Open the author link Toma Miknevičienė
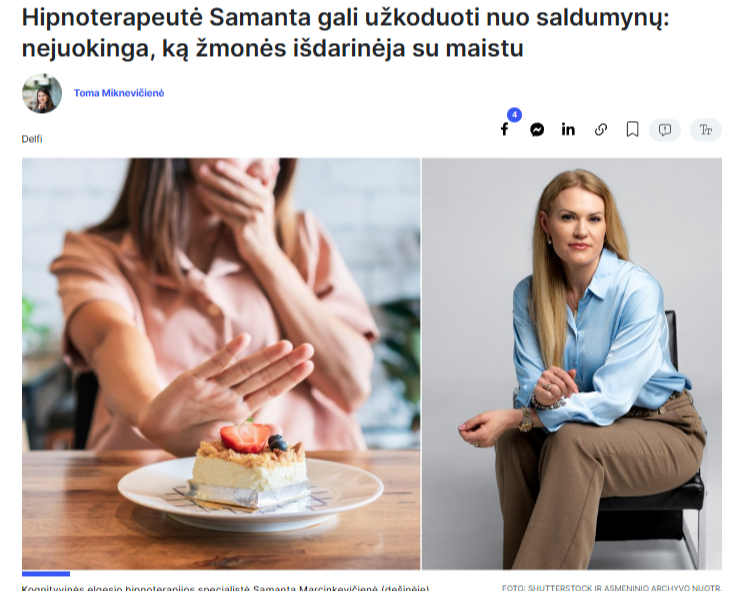This screenshot has height=591, width=739. pos(119,93)
